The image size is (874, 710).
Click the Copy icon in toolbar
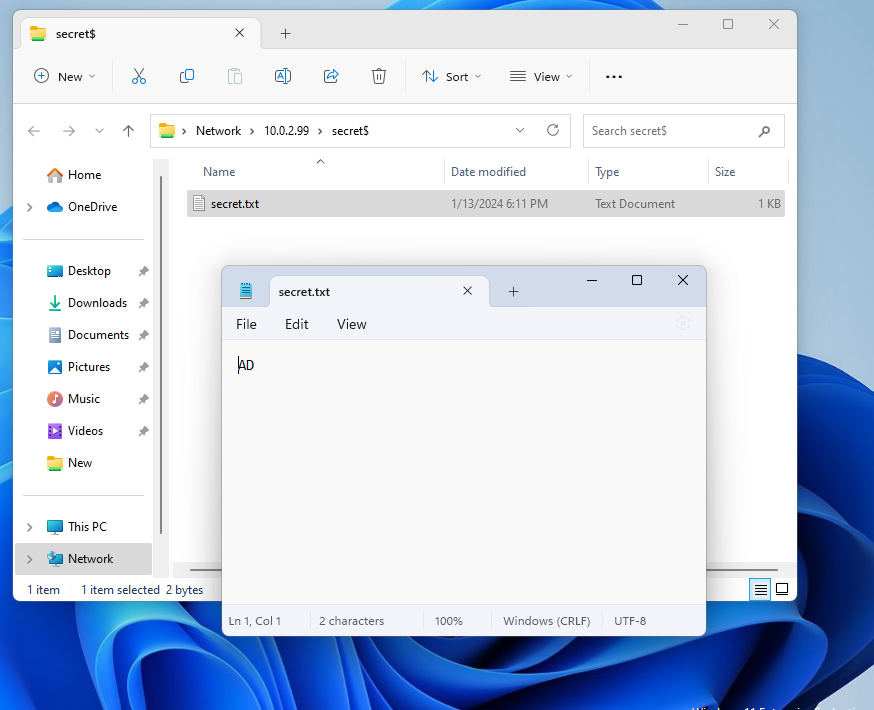187,76
